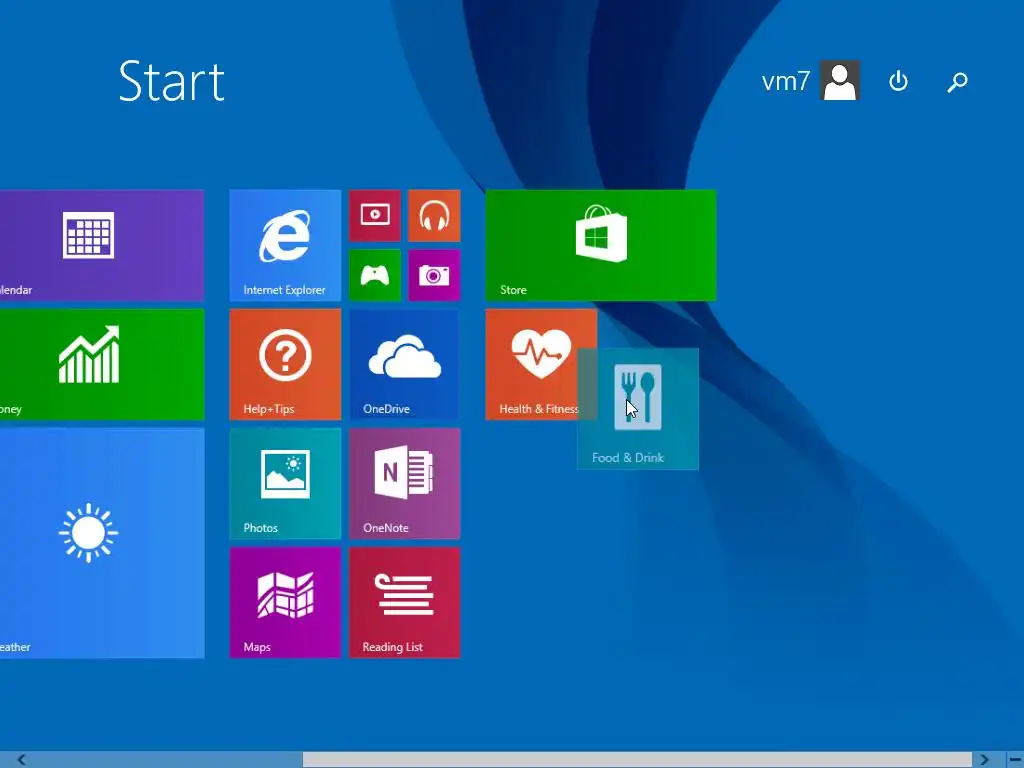Click the power options icon

coord(899,81)
